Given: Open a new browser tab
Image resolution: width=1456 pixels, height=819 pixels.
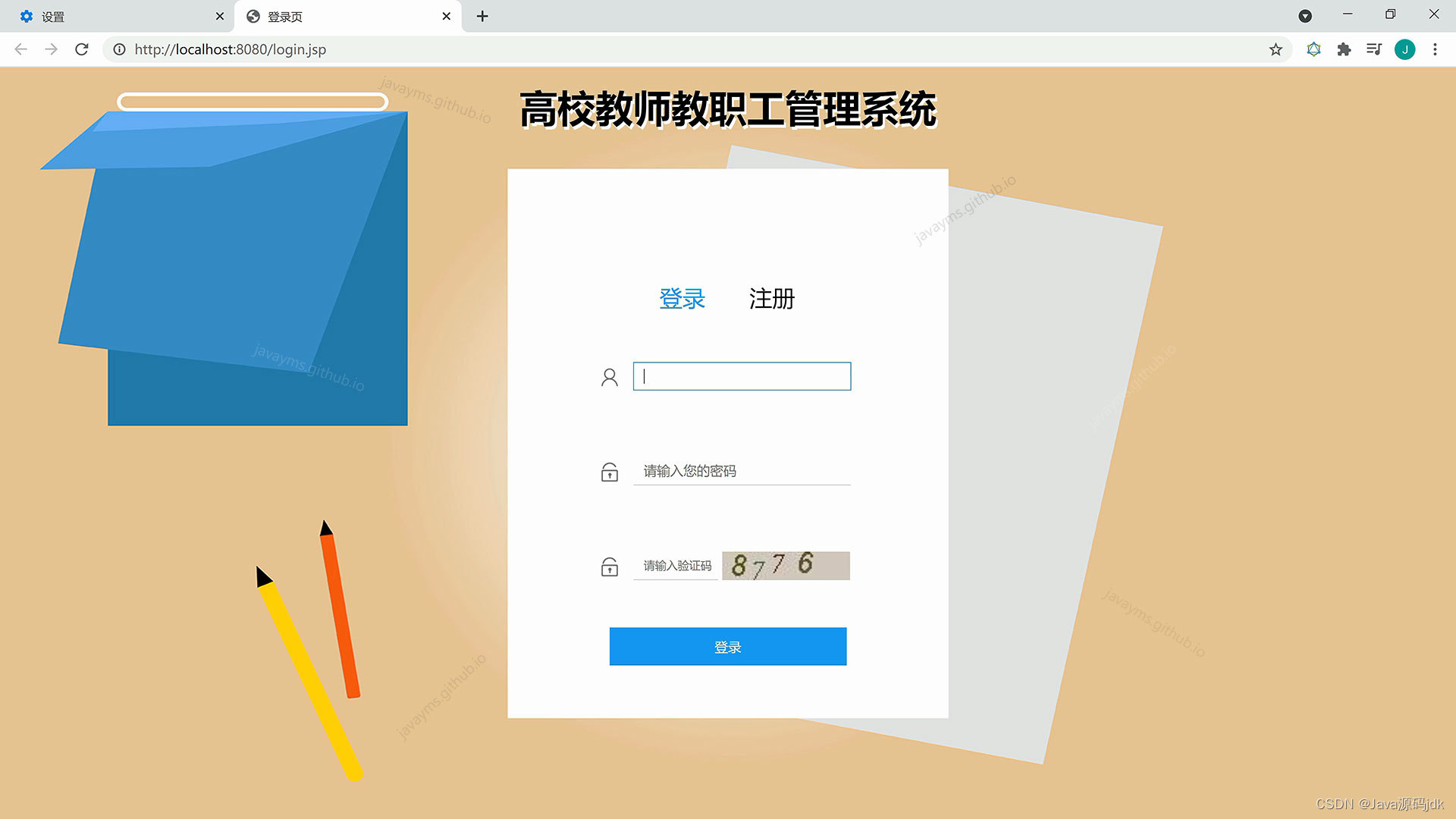Looking at the screenshot, I should point(482,16).
